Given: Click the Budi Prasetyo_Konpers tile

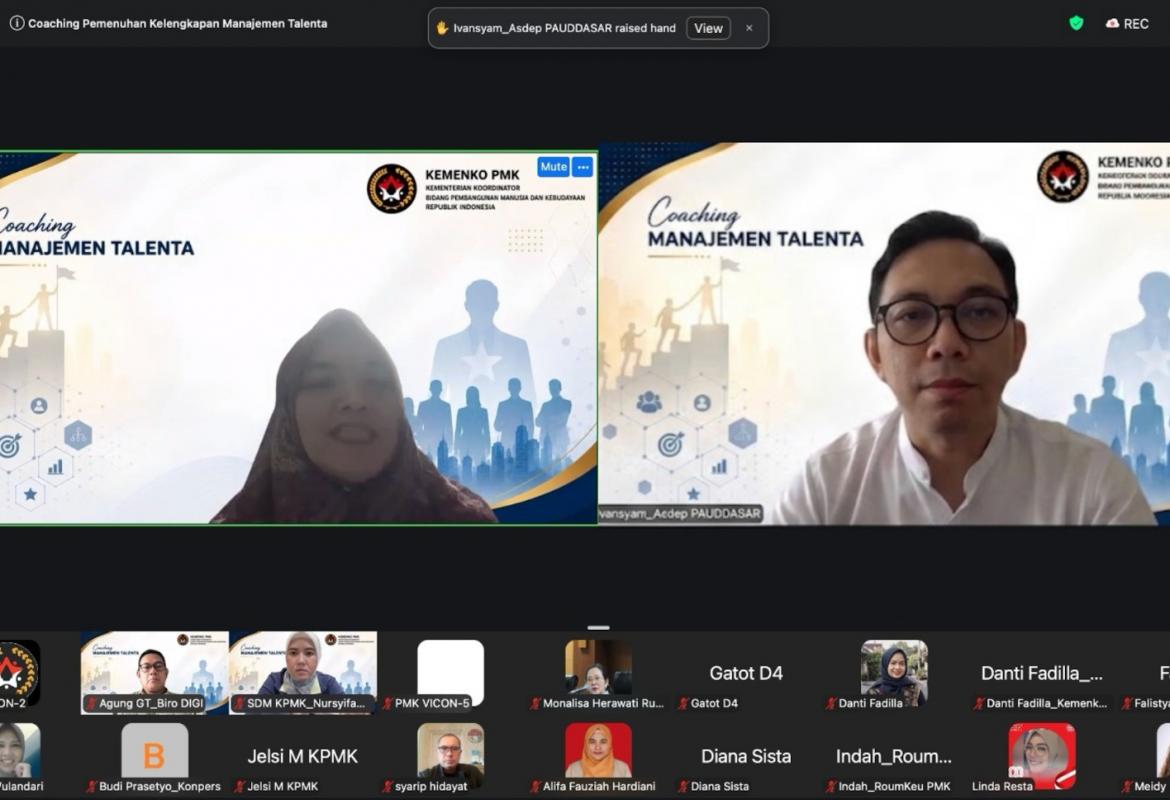Looking at the screenshot, I should coord(154,757).
